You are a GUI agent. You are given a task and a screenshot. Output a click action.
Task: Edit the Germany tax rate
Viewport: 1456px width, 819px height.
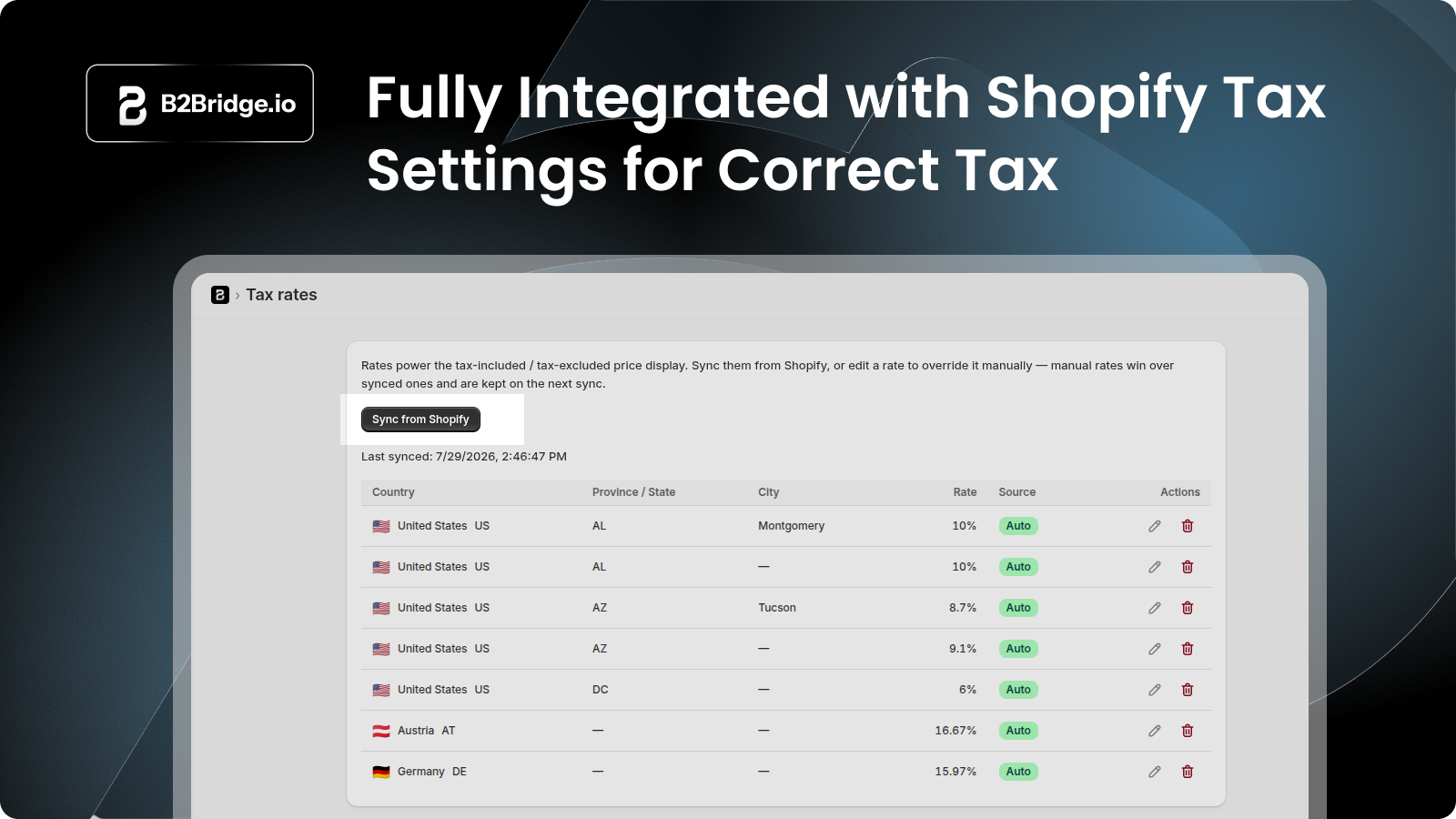(x=1155, y=772)
